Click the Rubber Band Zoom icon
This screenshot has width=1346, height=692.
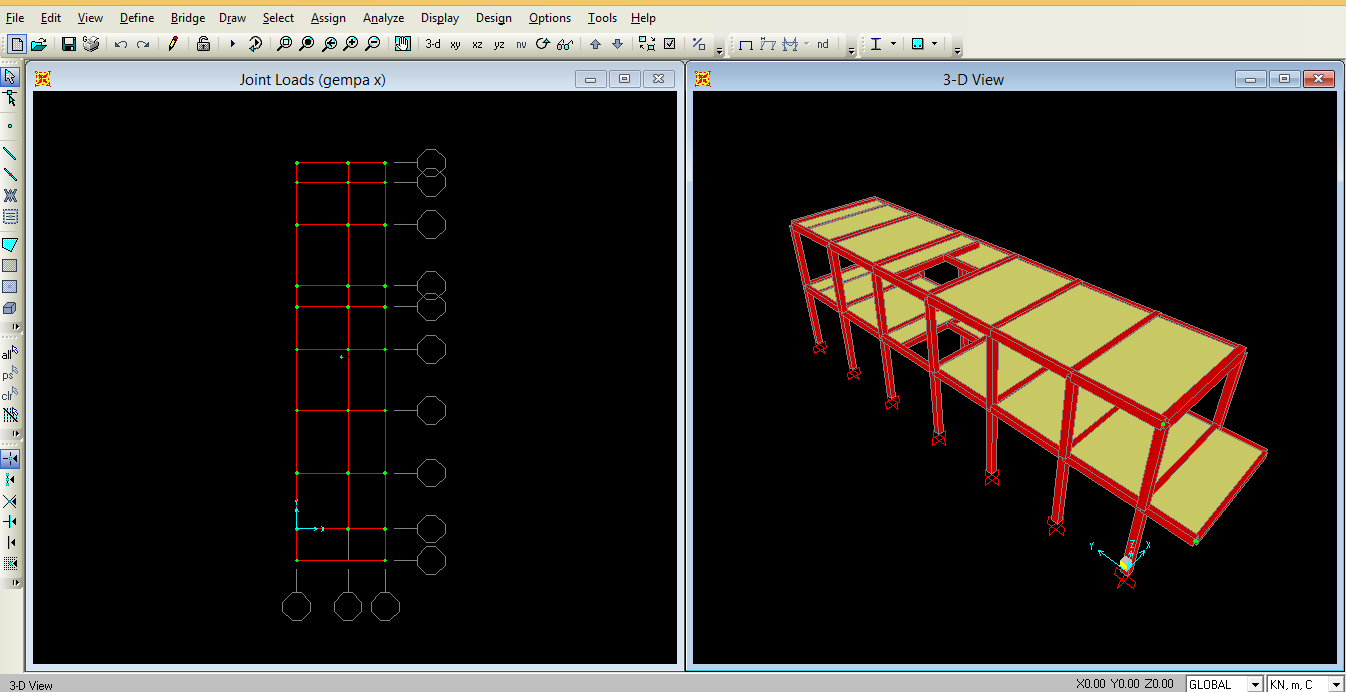pyautogui.click(x=285, y=44)
